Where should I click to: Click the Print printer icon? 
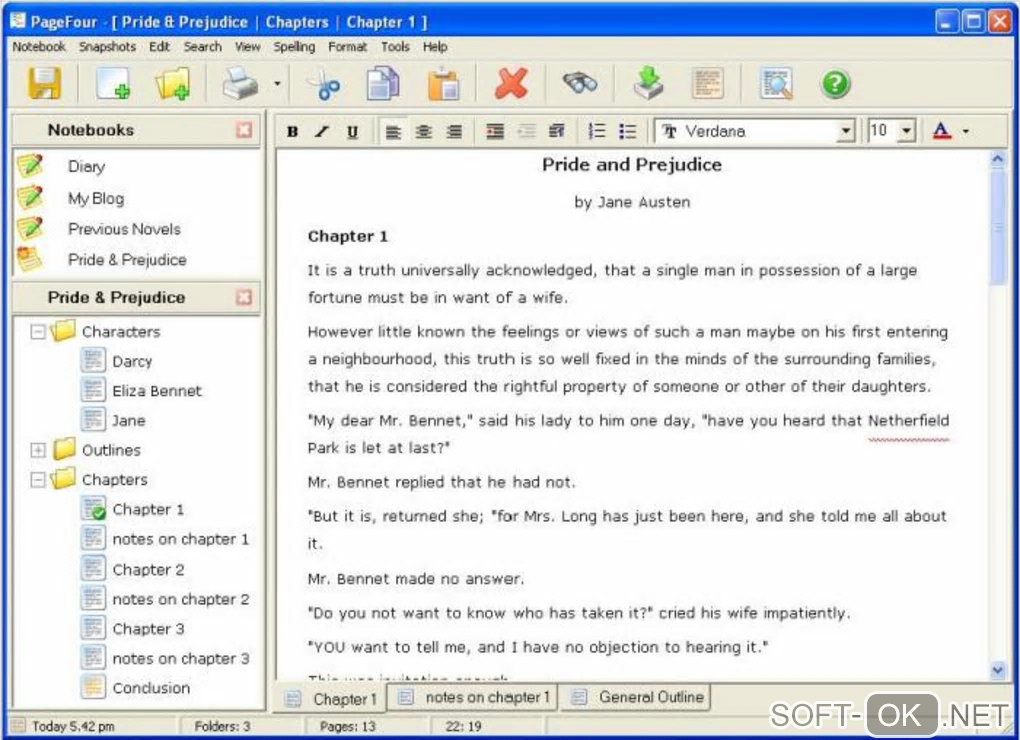(x=240, y=84)
